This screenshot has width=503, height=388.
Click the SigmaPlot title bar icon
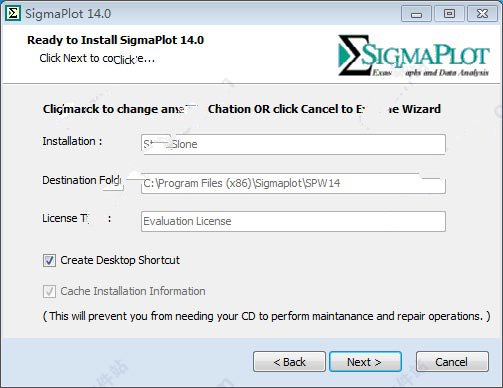(13, 13)
